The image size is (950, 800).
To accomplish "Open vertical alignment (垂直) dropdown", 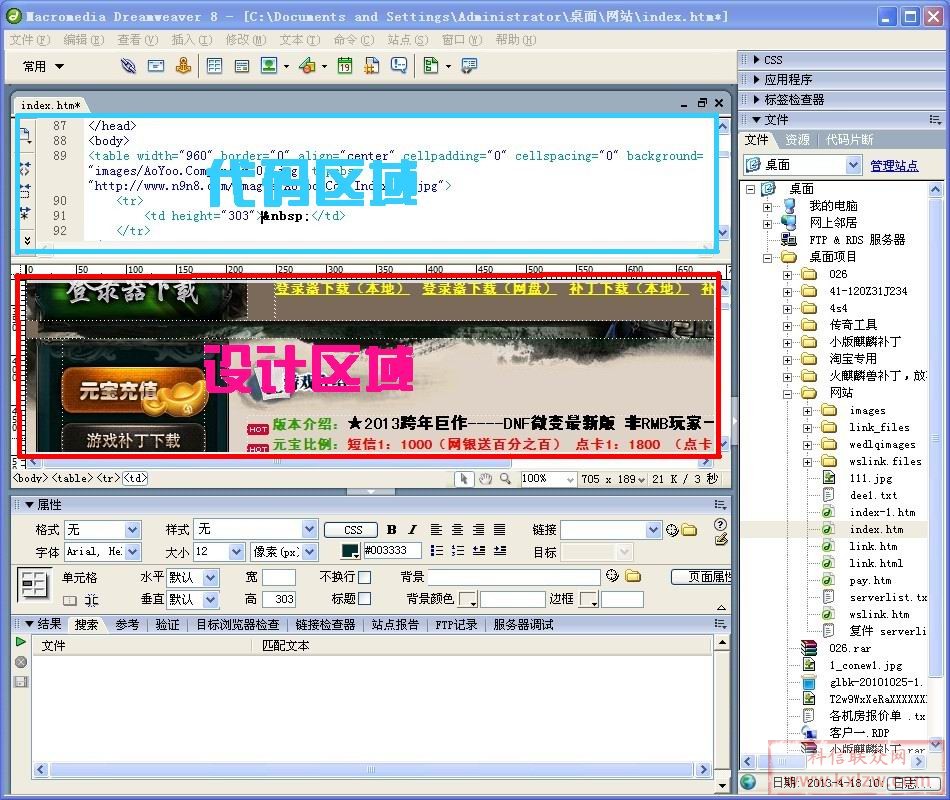I will (x=210, y=599).
